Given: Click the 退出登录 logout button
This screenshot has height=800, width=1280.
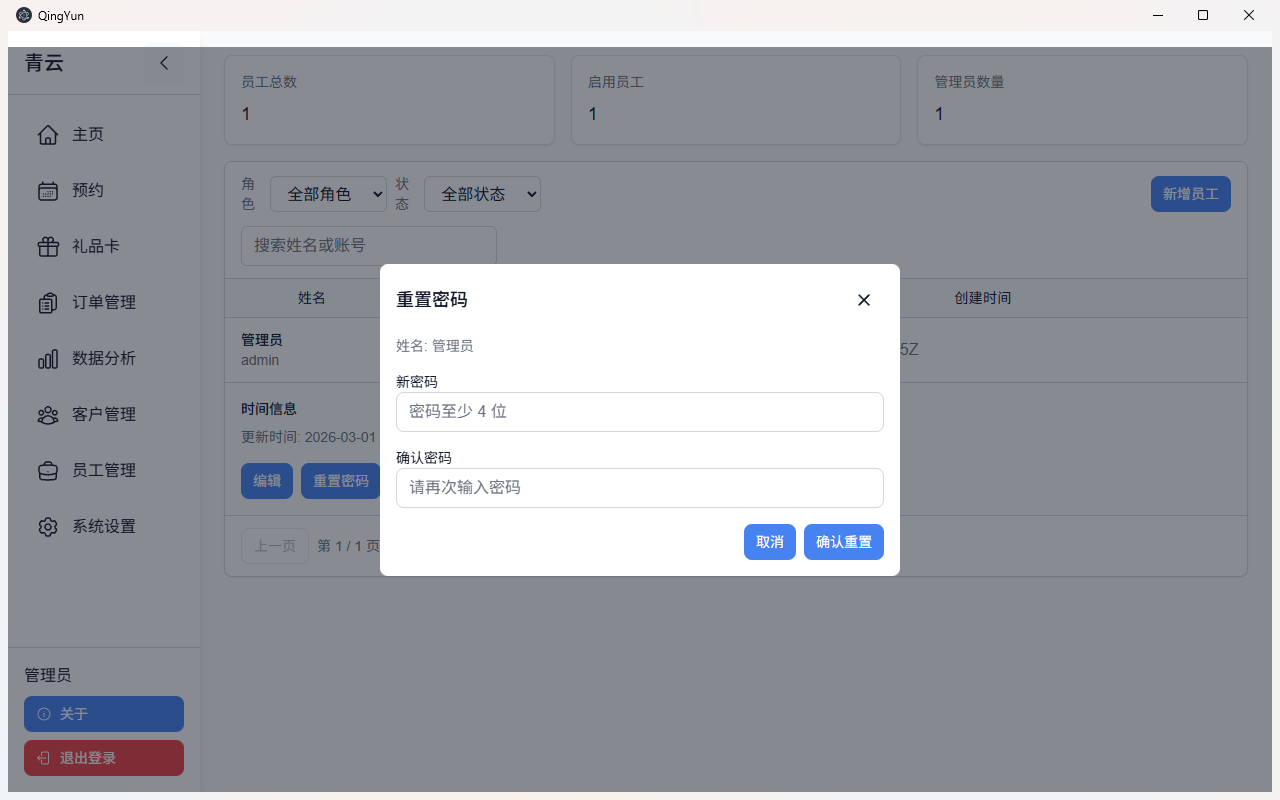Looking at the screenshot, I should pos(104,758).
